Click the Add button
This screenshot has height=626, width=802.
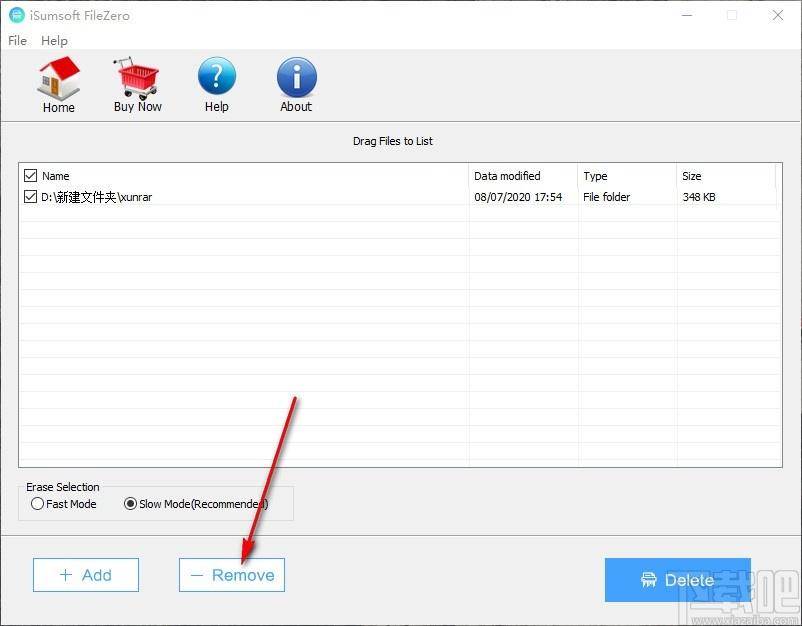coord(86,575)
